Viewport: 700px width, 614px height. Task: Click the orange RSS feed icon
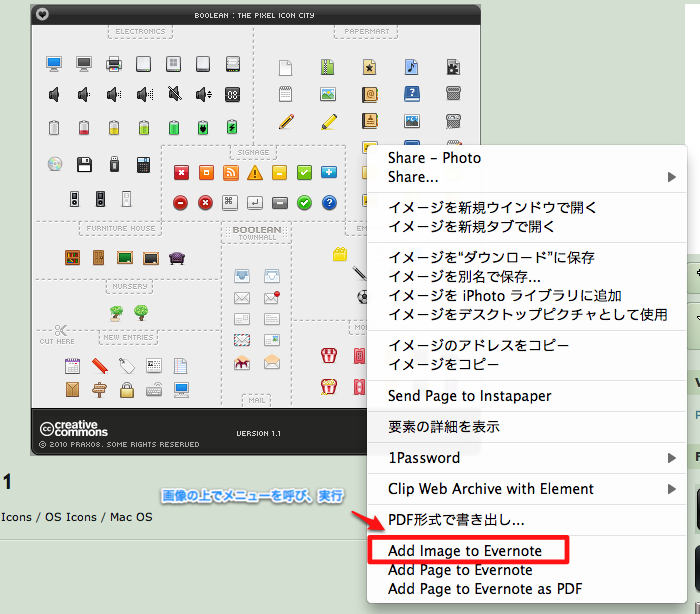pos(230,172)
